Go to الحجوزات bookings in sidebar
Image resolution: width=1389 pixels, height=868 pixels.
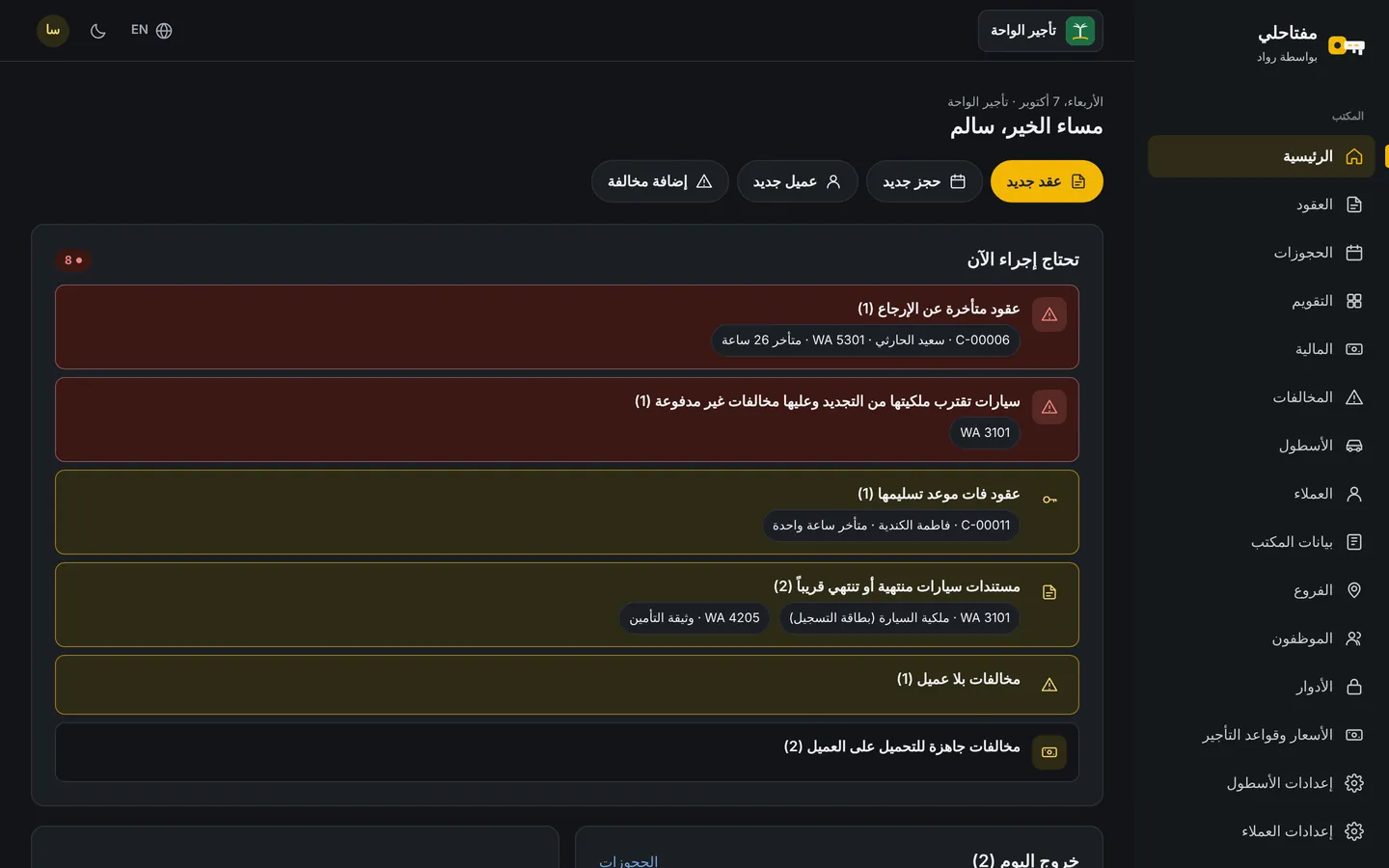[x=1261, y=253]
